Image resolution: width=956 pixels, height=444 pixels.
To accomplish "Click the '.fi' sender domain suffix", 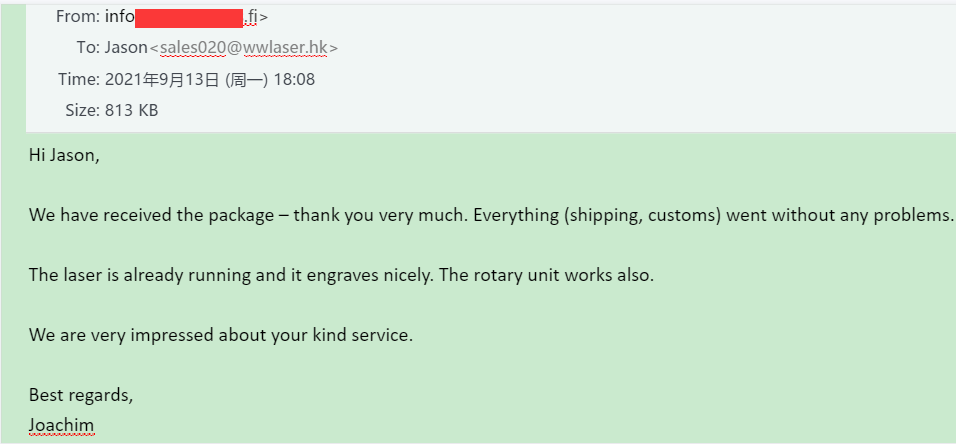I will point(251,17).
